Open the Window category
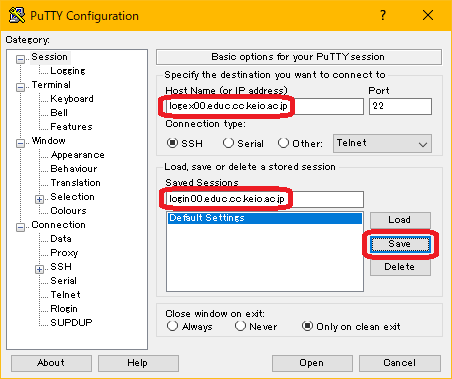The height and width of the screenshot is (379, 452). click(49, 141)
